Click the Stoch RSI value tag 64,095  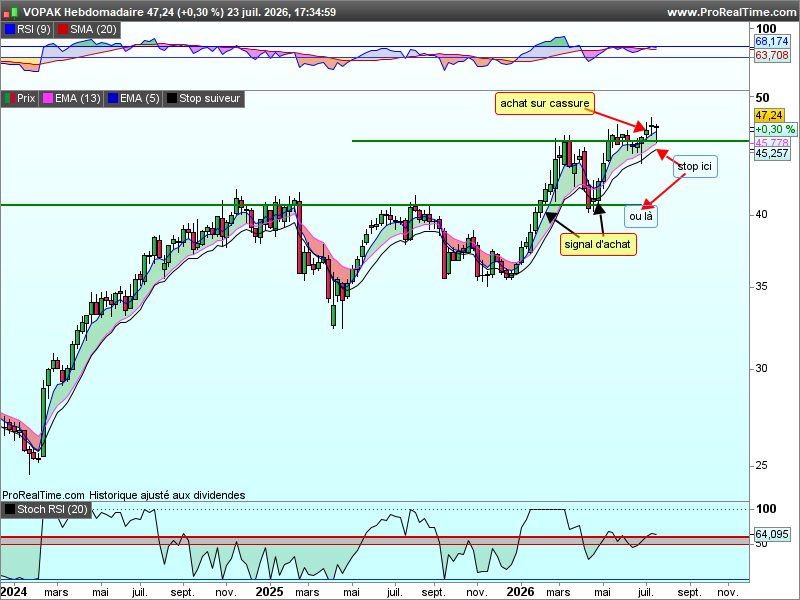coord(772,534)
